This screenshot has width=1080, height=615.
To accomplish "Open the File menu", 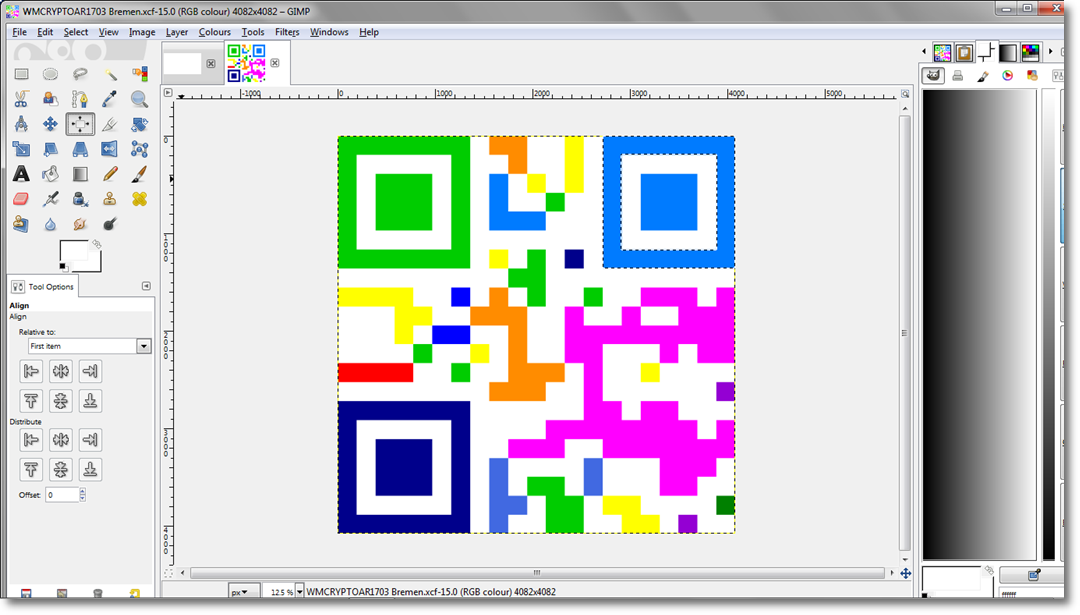I will (x=19, y=32).
